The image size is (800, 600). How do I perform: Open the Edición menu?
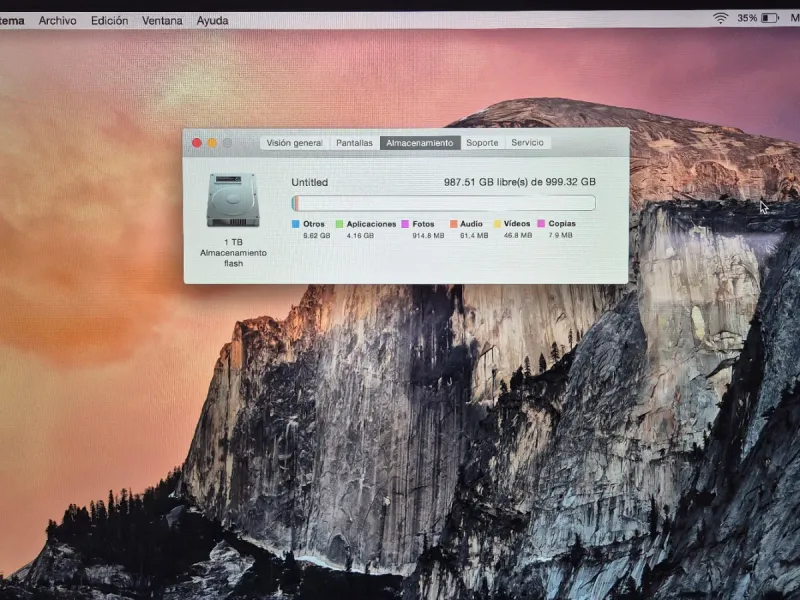pyautogui.click(x=109, y=20)
